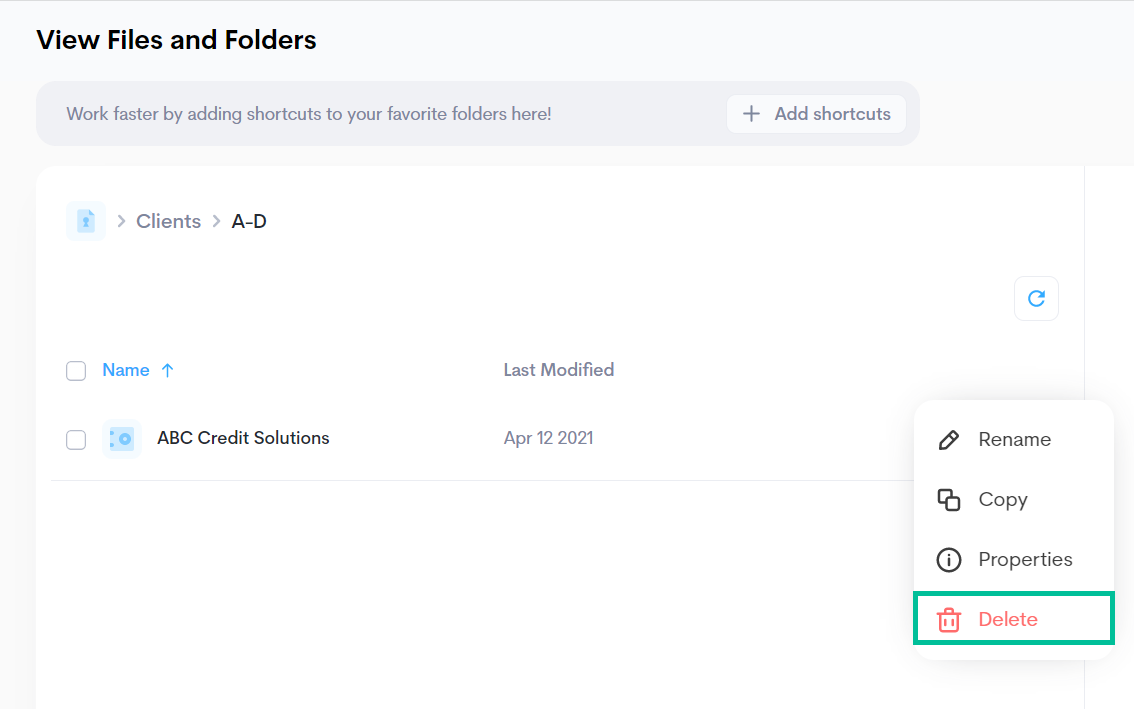This screenshot has width=1134, height=709.
Task: Open the ABC Credit Solutions folder name
Action: click(x=243, y=438)
